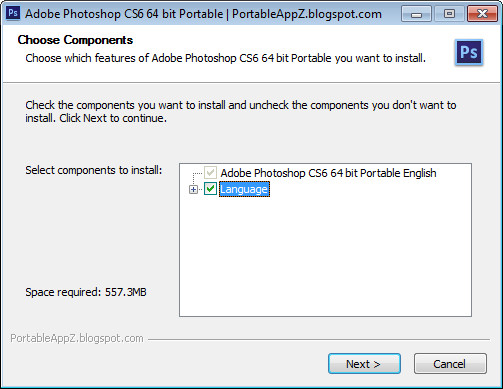
Task: Click the large Photoshop Ps logo in header
Action: pyautogui.click(x=469, y=52)
